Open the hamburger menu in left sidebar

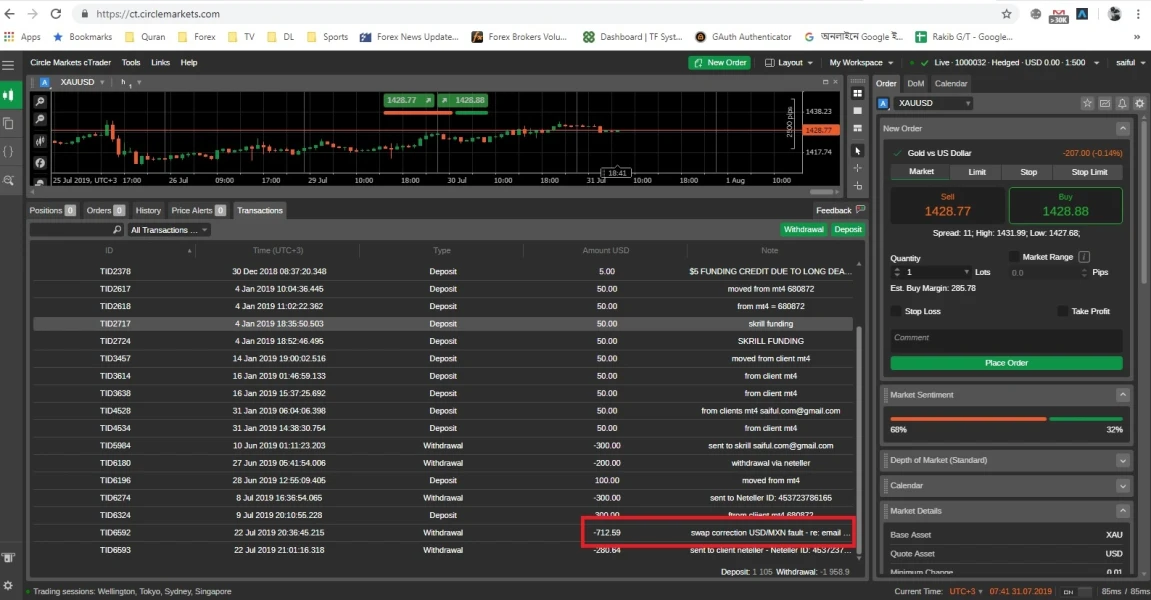point(8,65)
